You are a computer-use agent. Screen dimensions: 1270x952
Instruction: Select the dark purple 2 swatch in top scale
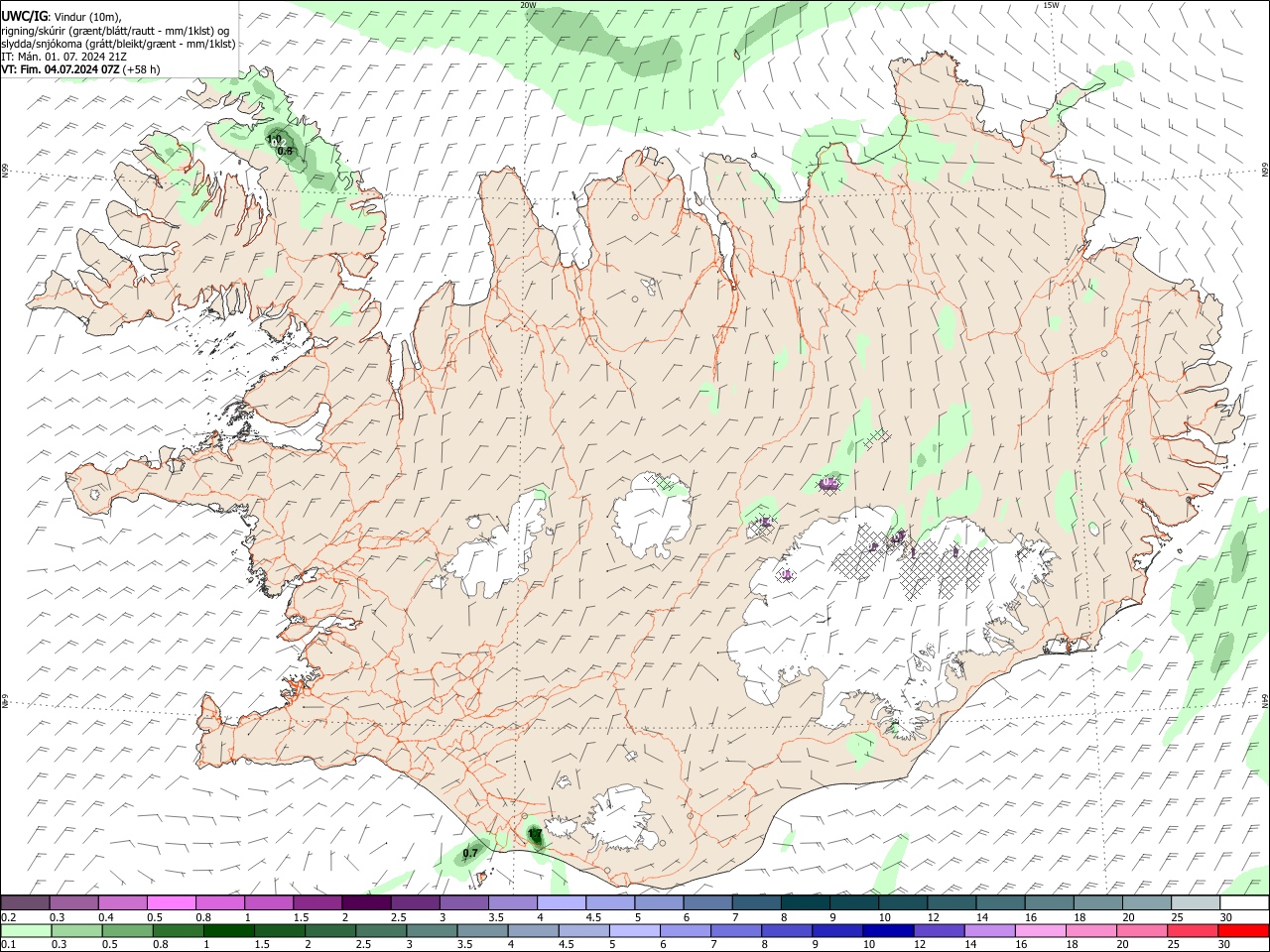[365, 903]
